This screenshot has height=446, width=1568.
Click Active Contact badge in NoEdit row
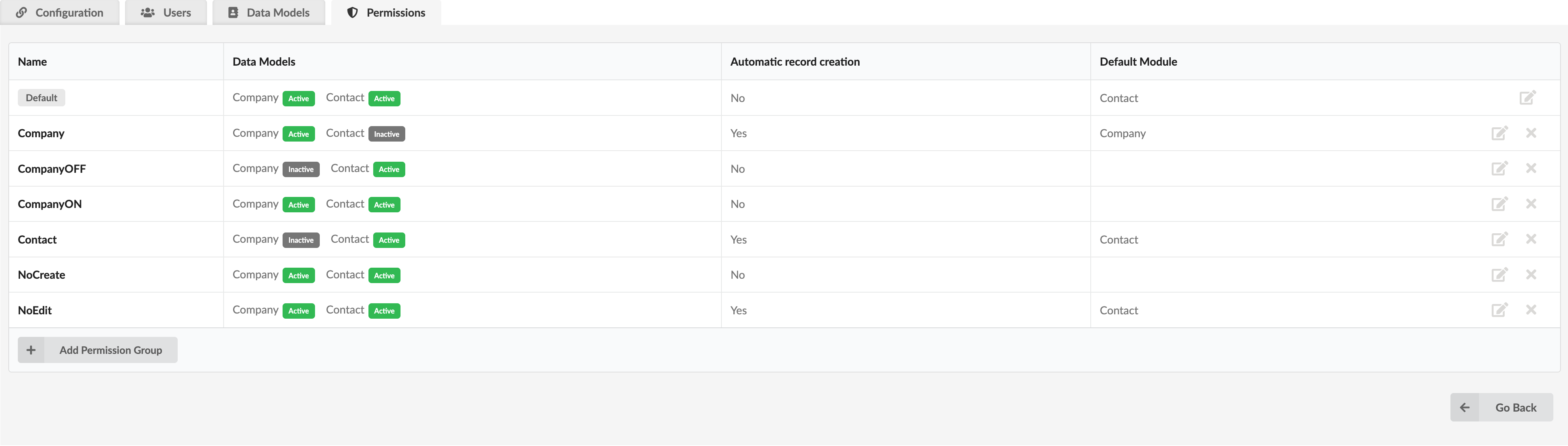click(x=384, y=310)
